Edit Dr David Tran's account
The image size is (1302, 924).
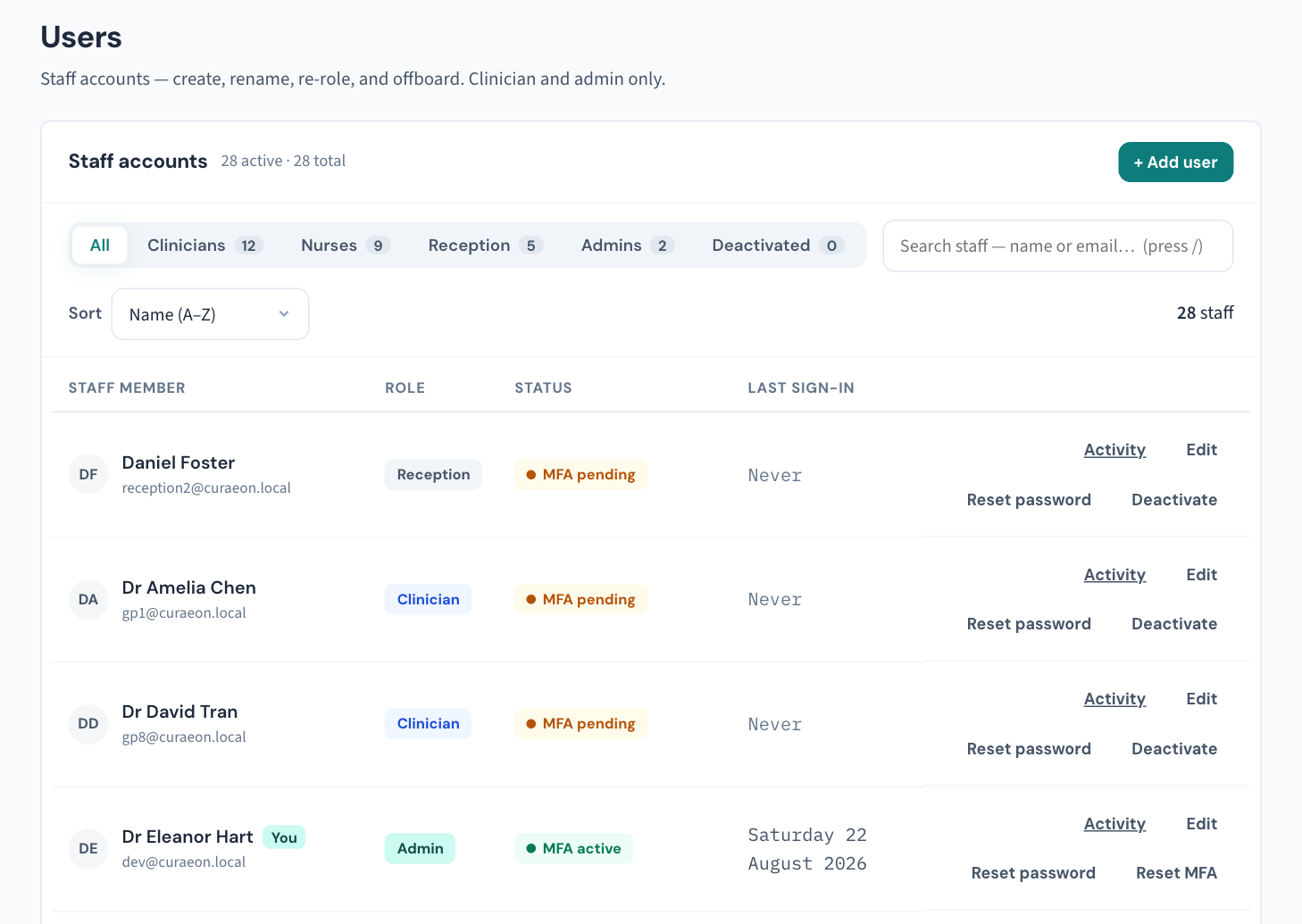click(x=1201, y=699)
